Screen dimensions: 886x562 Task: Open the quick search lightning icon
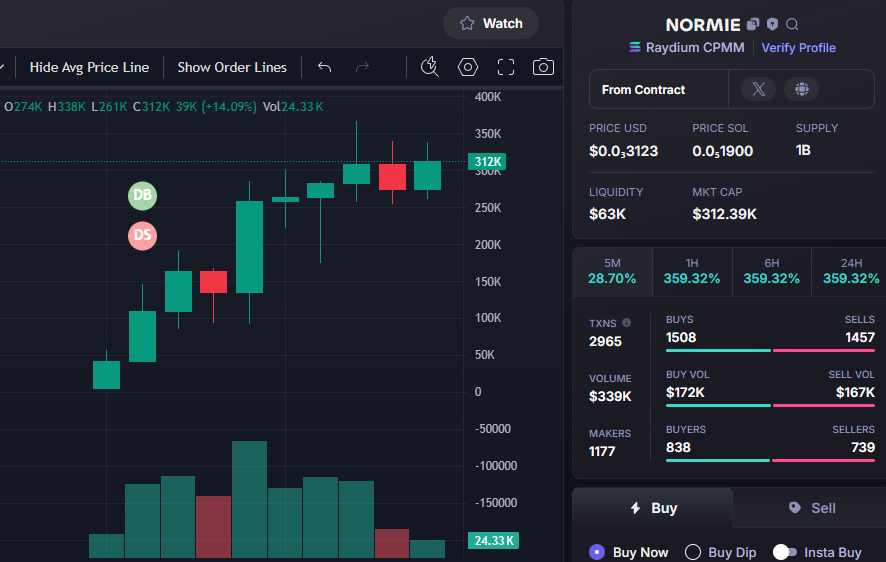tap(429, 67)
